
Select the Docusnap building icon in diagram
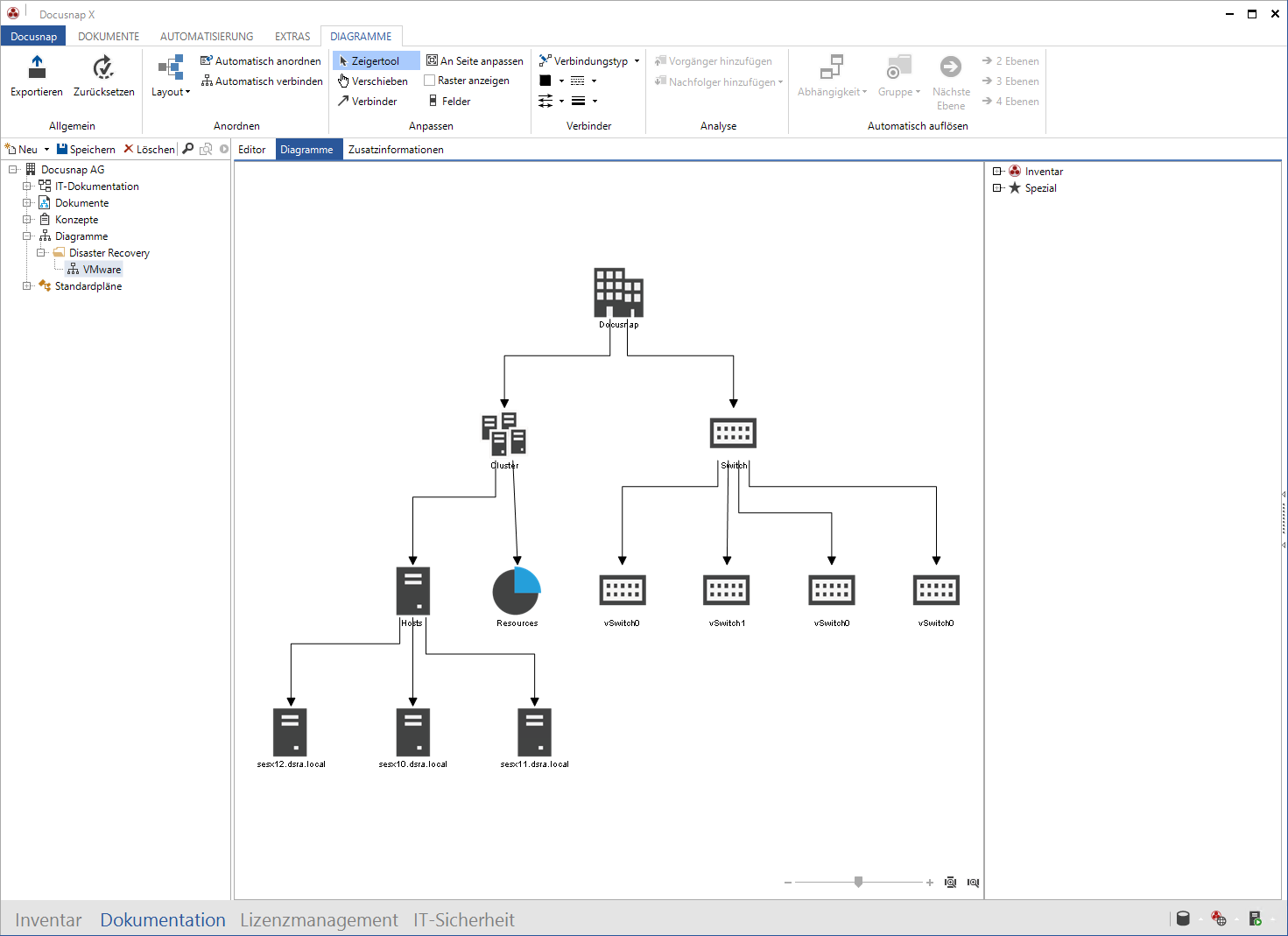619,292
